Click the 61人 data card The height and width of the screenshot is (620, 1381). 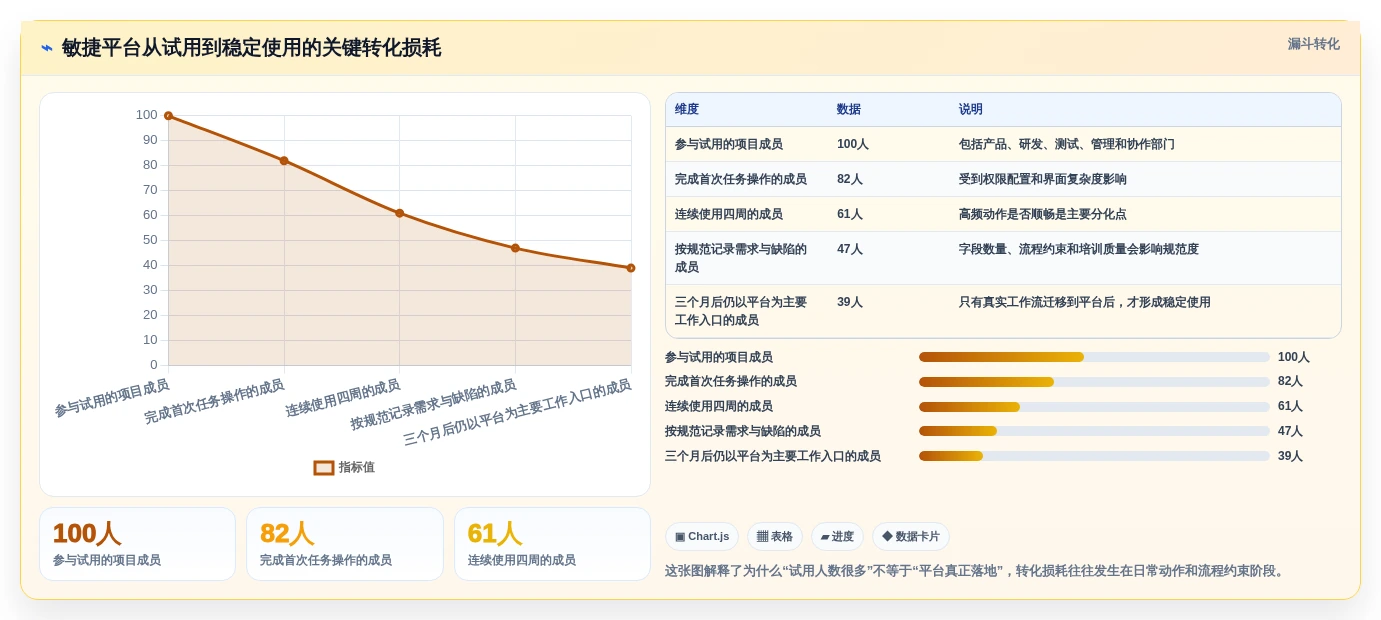[552, 544]
